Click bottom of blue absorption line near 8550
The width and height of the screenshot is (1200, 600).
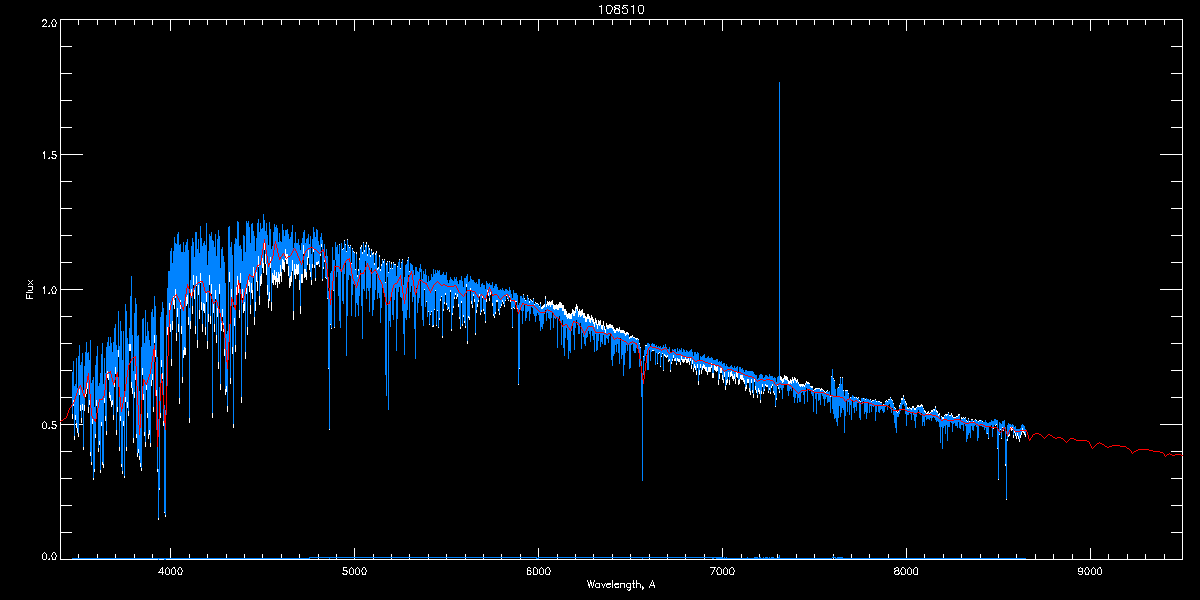point(1006,497)
